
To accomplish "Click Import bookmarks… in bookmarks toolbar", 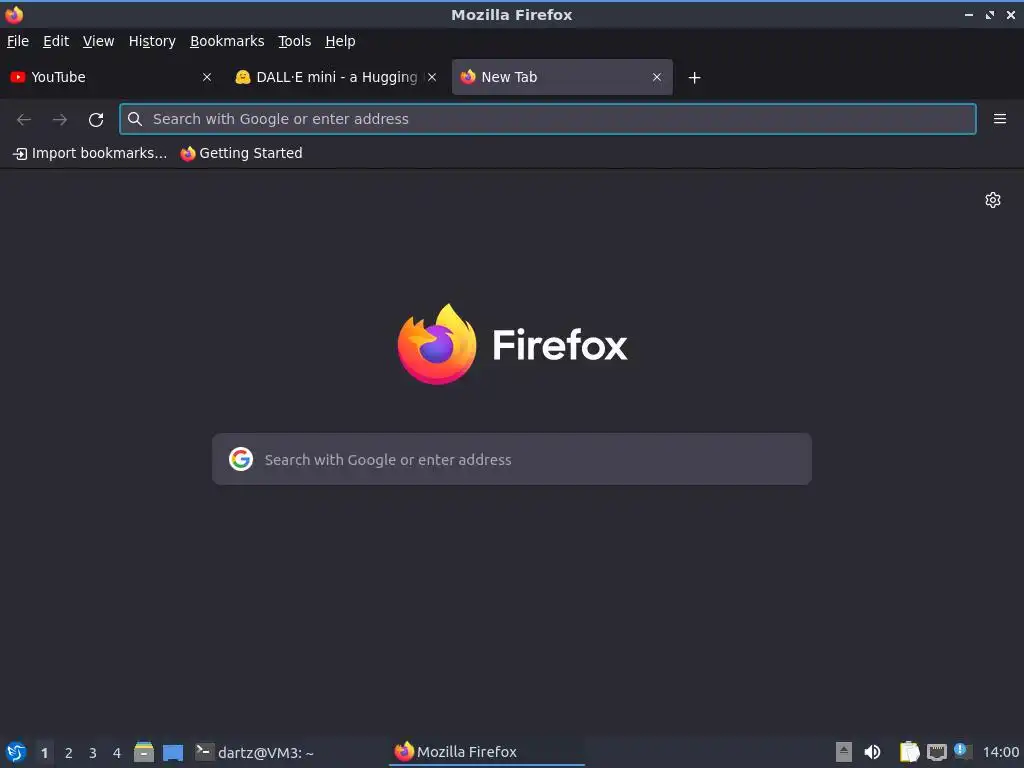I will click(x=90, y=153).
